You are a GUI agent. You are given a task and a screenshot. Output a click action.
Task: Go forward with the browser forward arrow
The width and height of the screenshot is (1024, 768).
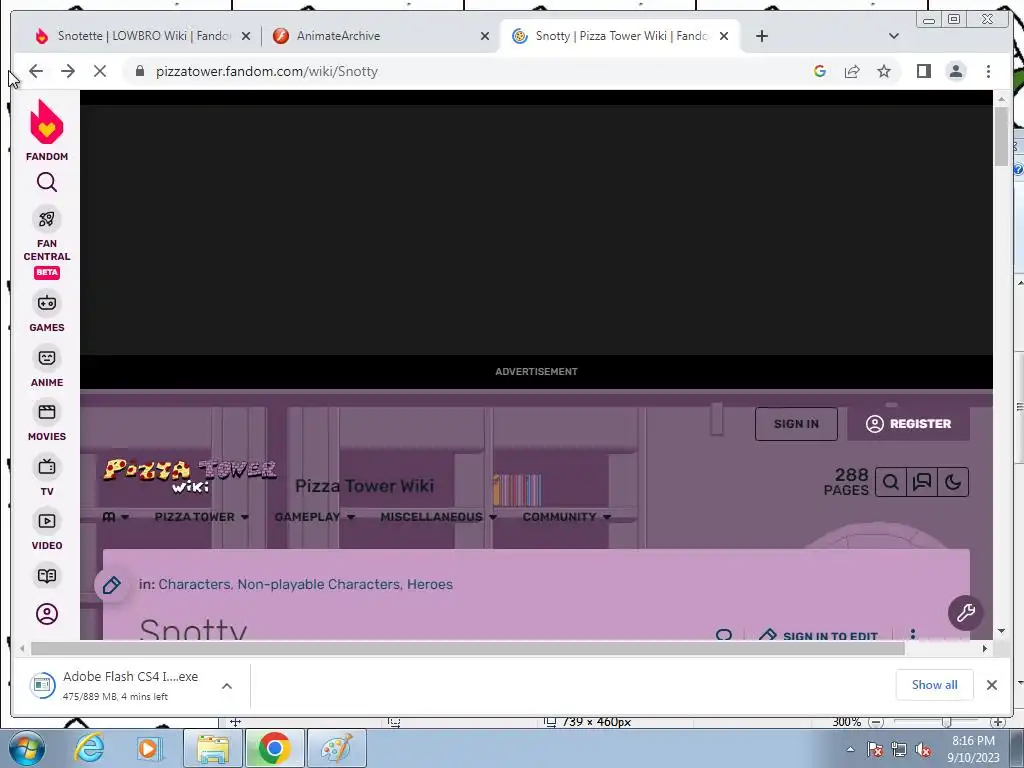point(68,71)
